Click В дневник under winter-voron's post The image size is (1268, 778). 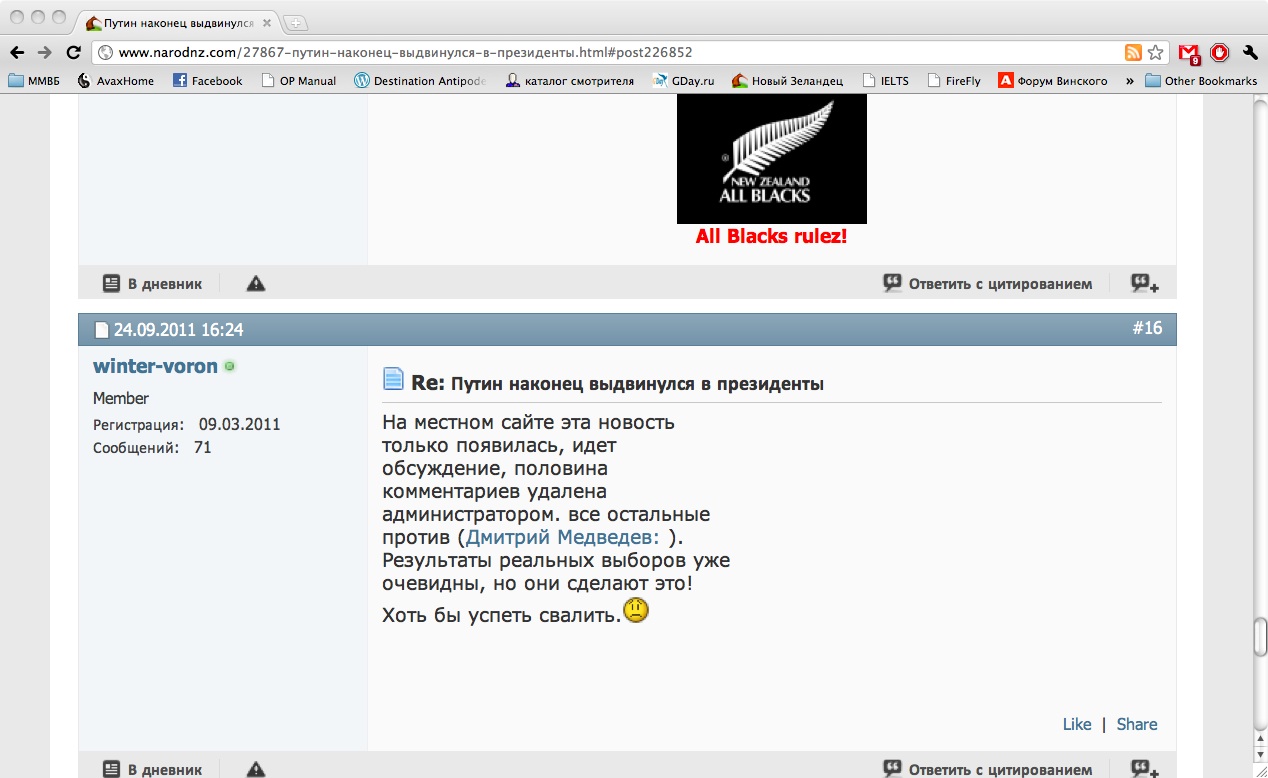click(x=152, y=770)
